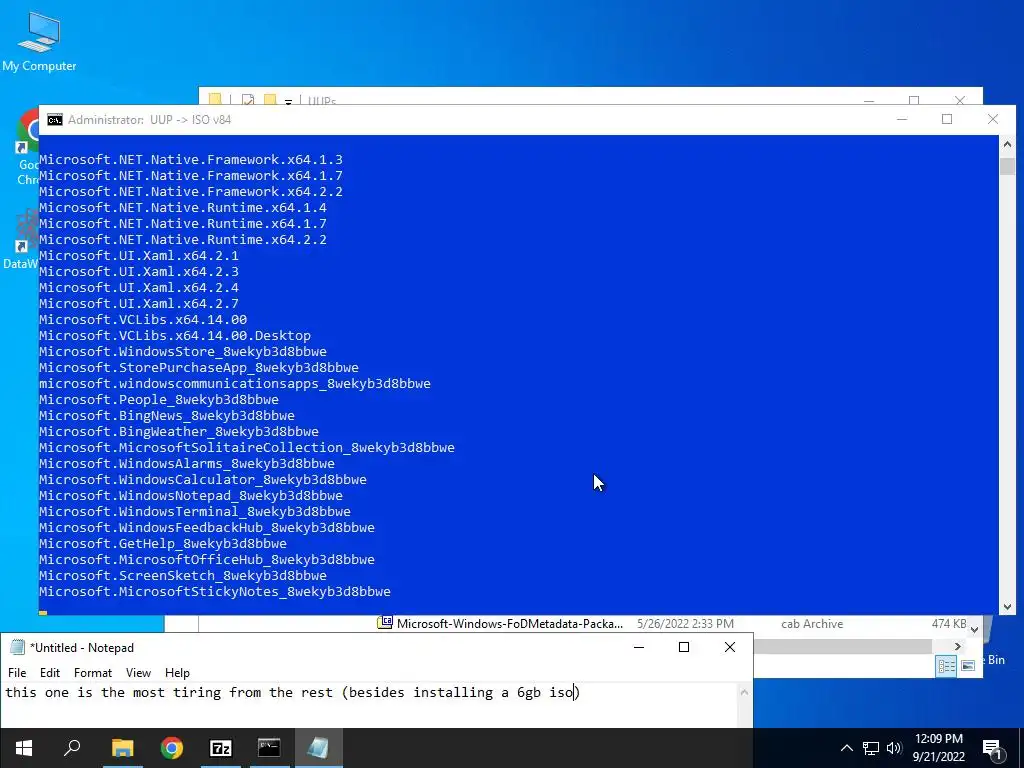The height and width of the screenshot is (768, 1024).
Task: Click Microsoft.WindowsCalculator_8wekyb3d8bbwe console line
Action: [202, 479]
